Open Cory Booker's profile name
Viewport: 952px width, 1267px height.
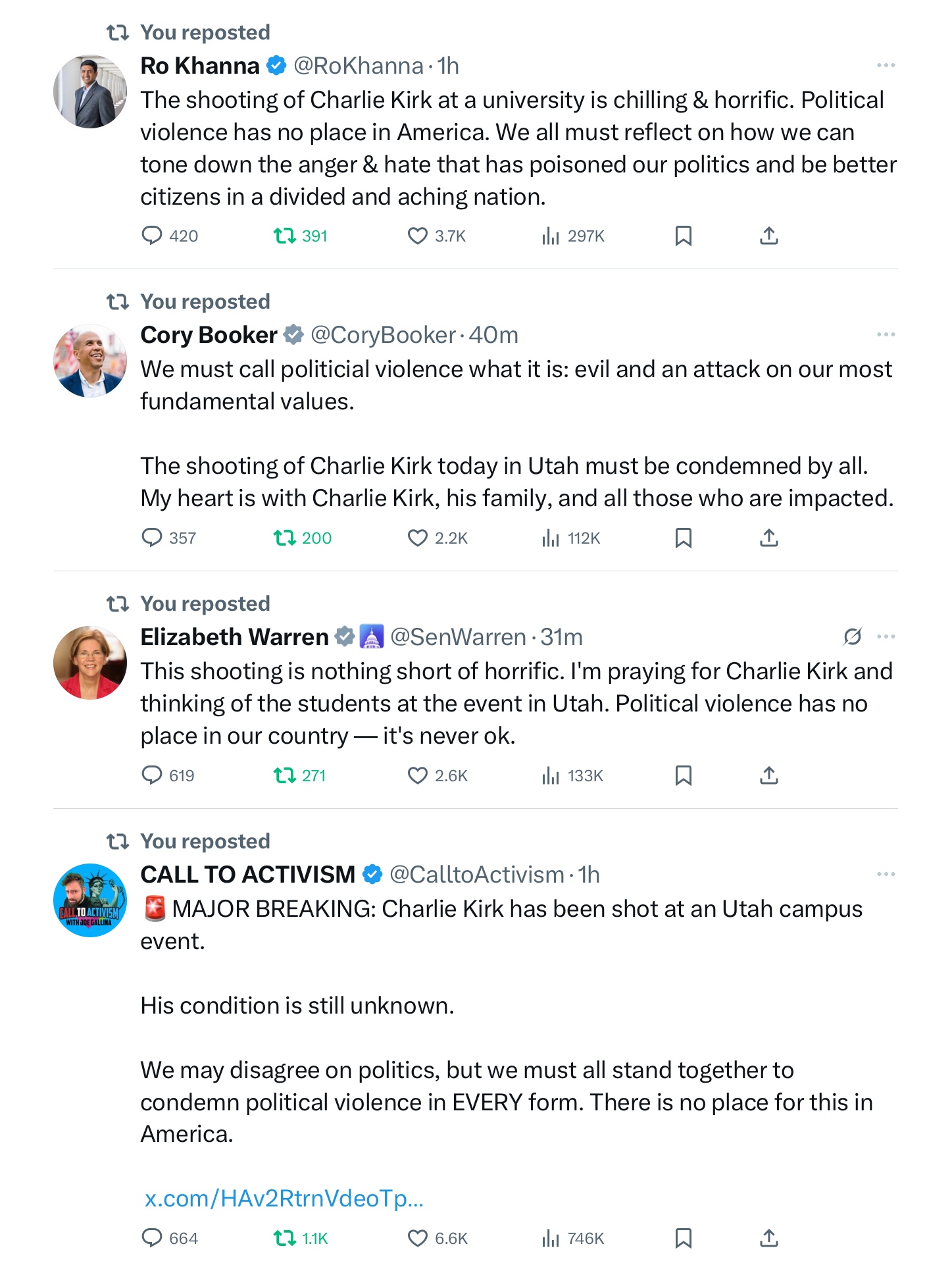pos(209,335)
